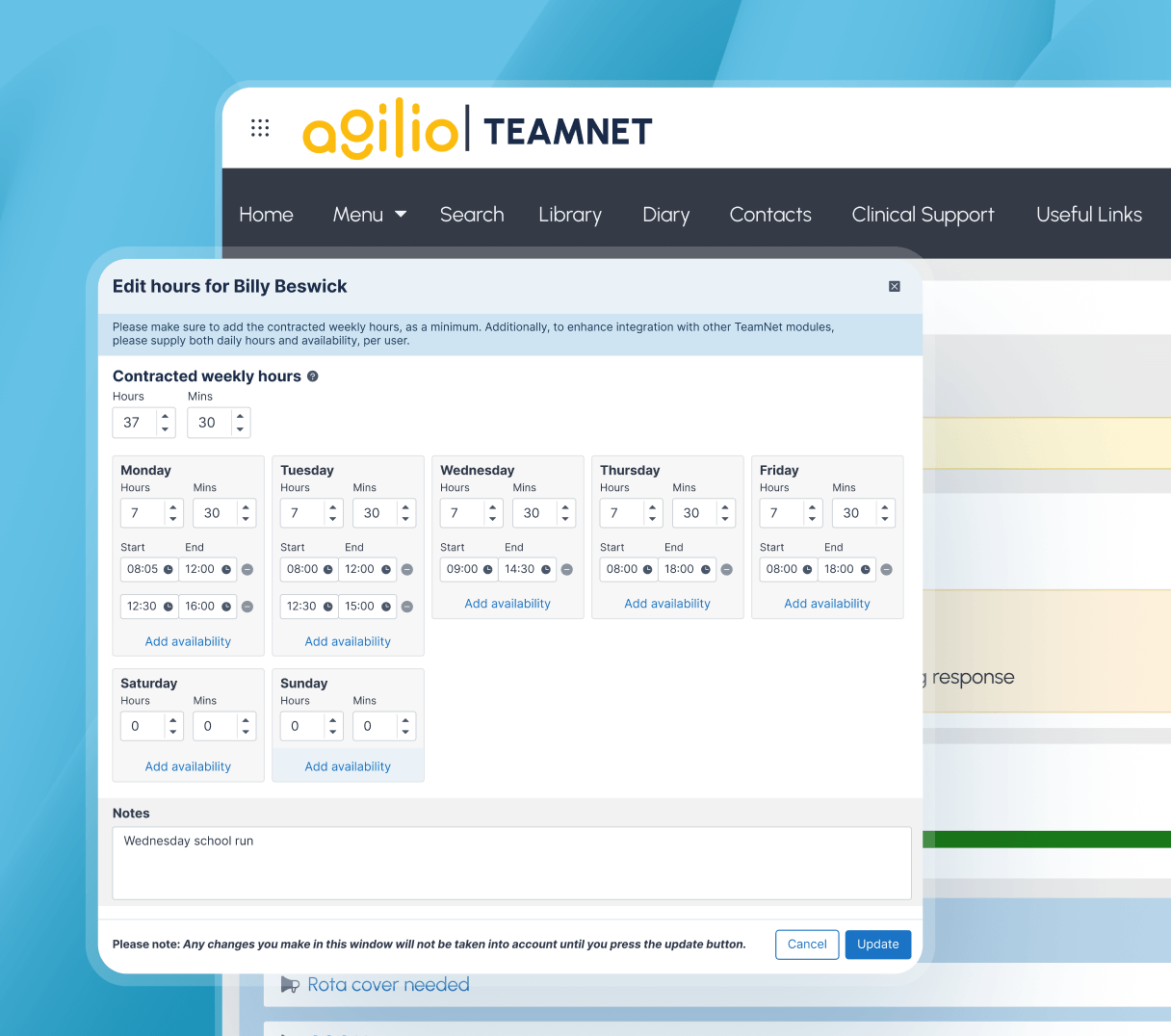Remove Tuesday 12:30–15:00 availability slot

tap(407, 607)
